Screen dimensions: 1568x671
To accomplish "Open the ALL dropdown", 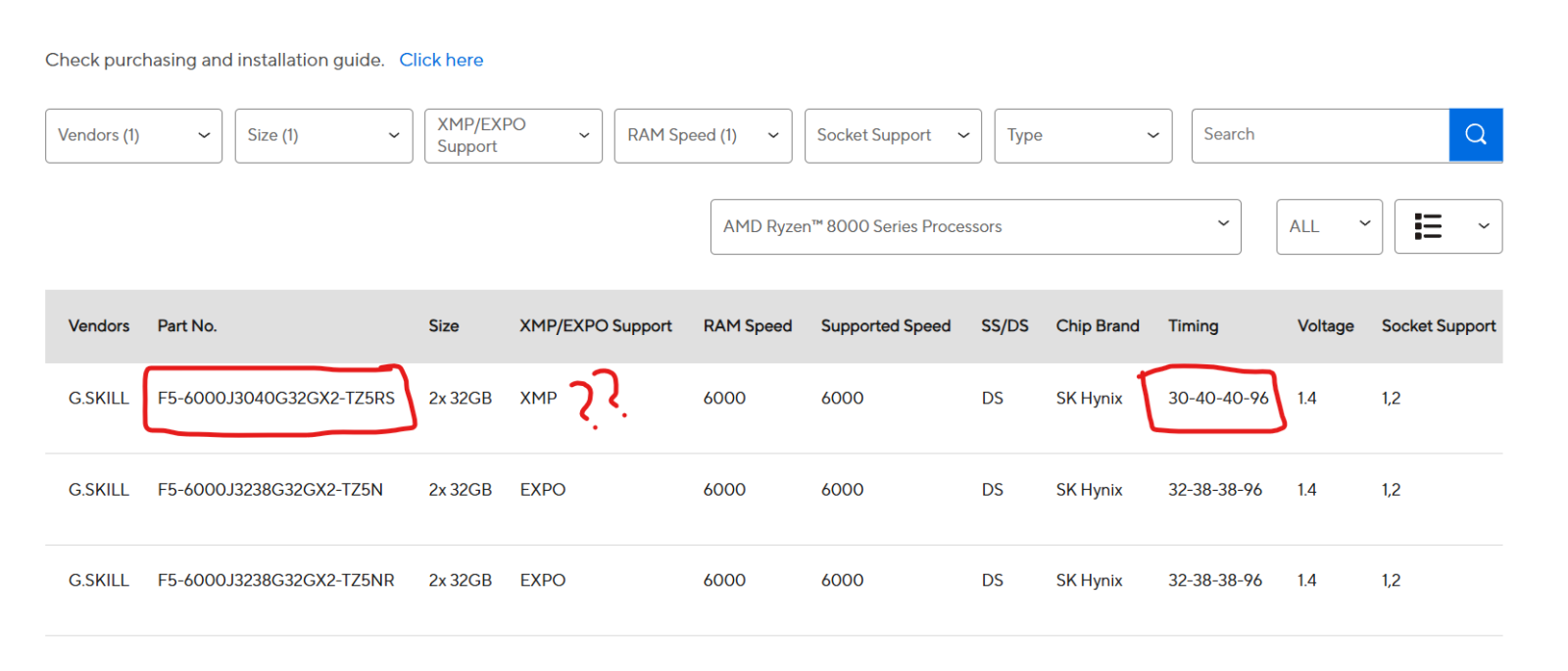I will pos(1329,226).
